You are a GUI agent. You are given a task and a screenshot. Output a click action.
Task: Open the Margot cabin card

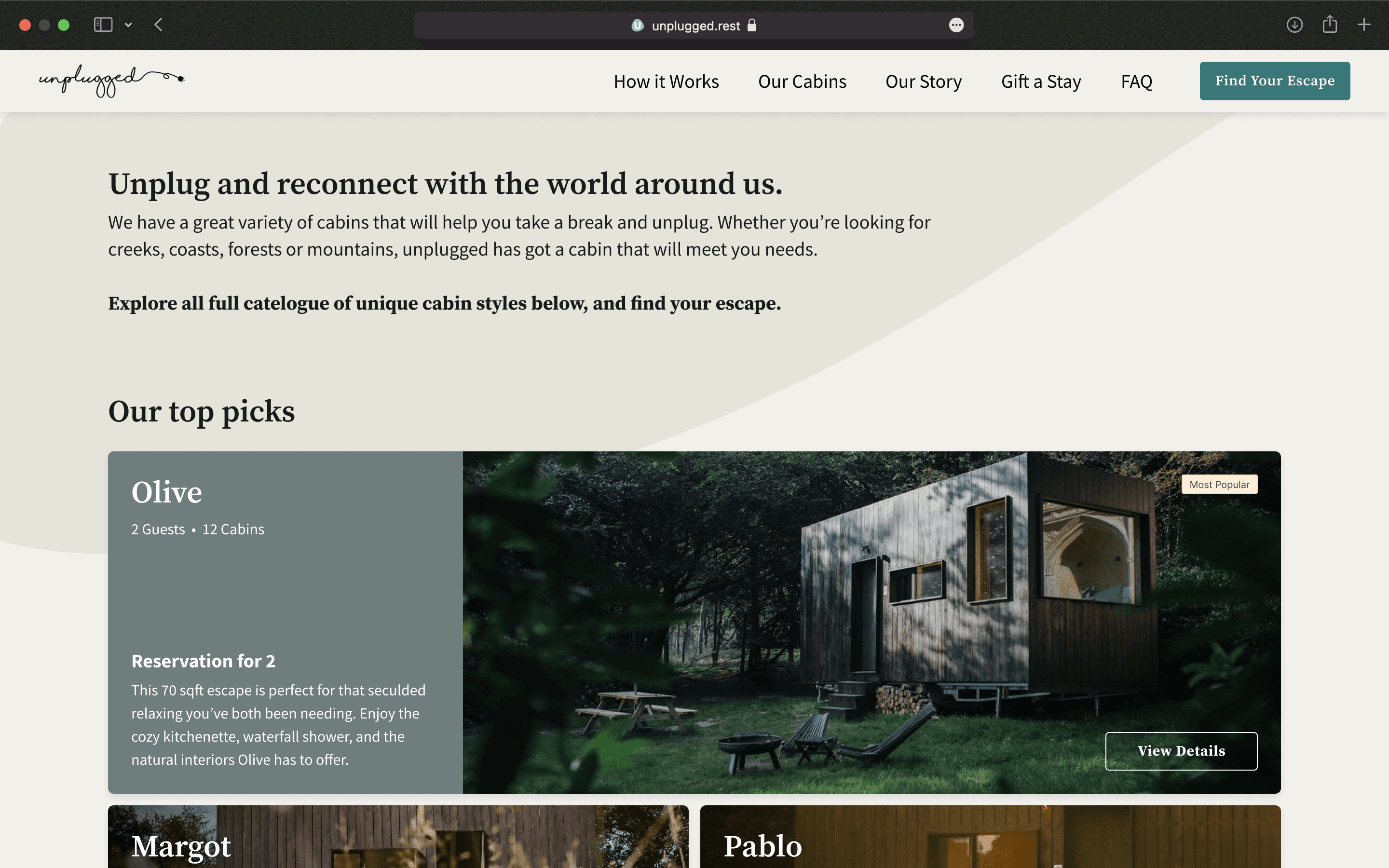click(398, 837)
